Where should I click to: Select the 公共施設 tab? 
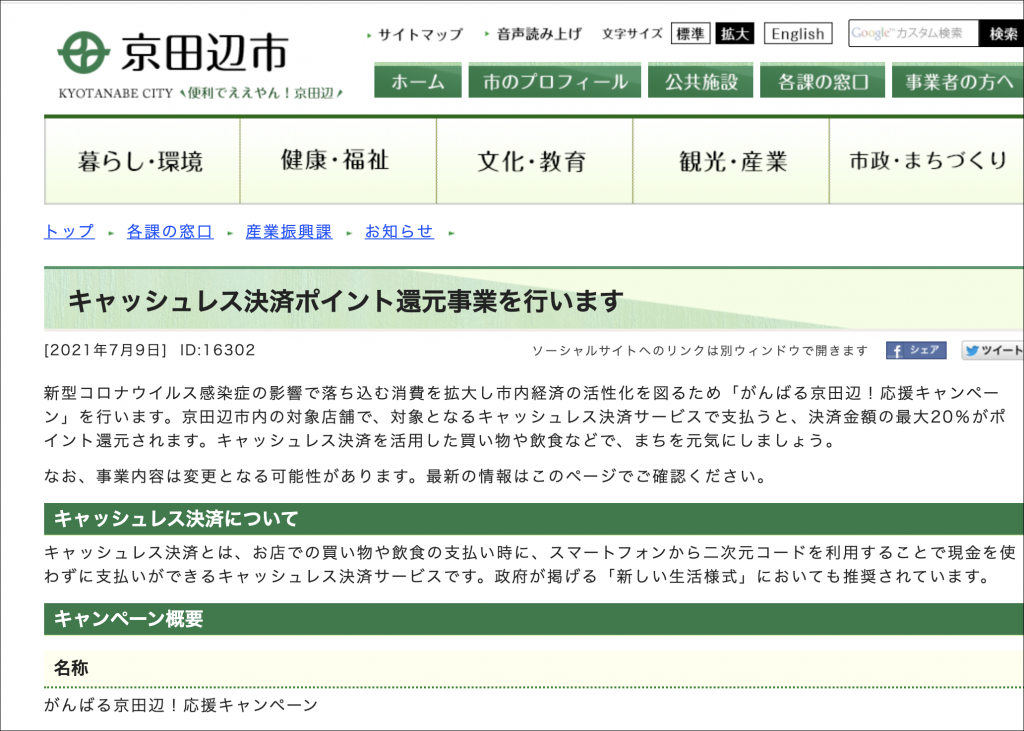click(701, 82)
